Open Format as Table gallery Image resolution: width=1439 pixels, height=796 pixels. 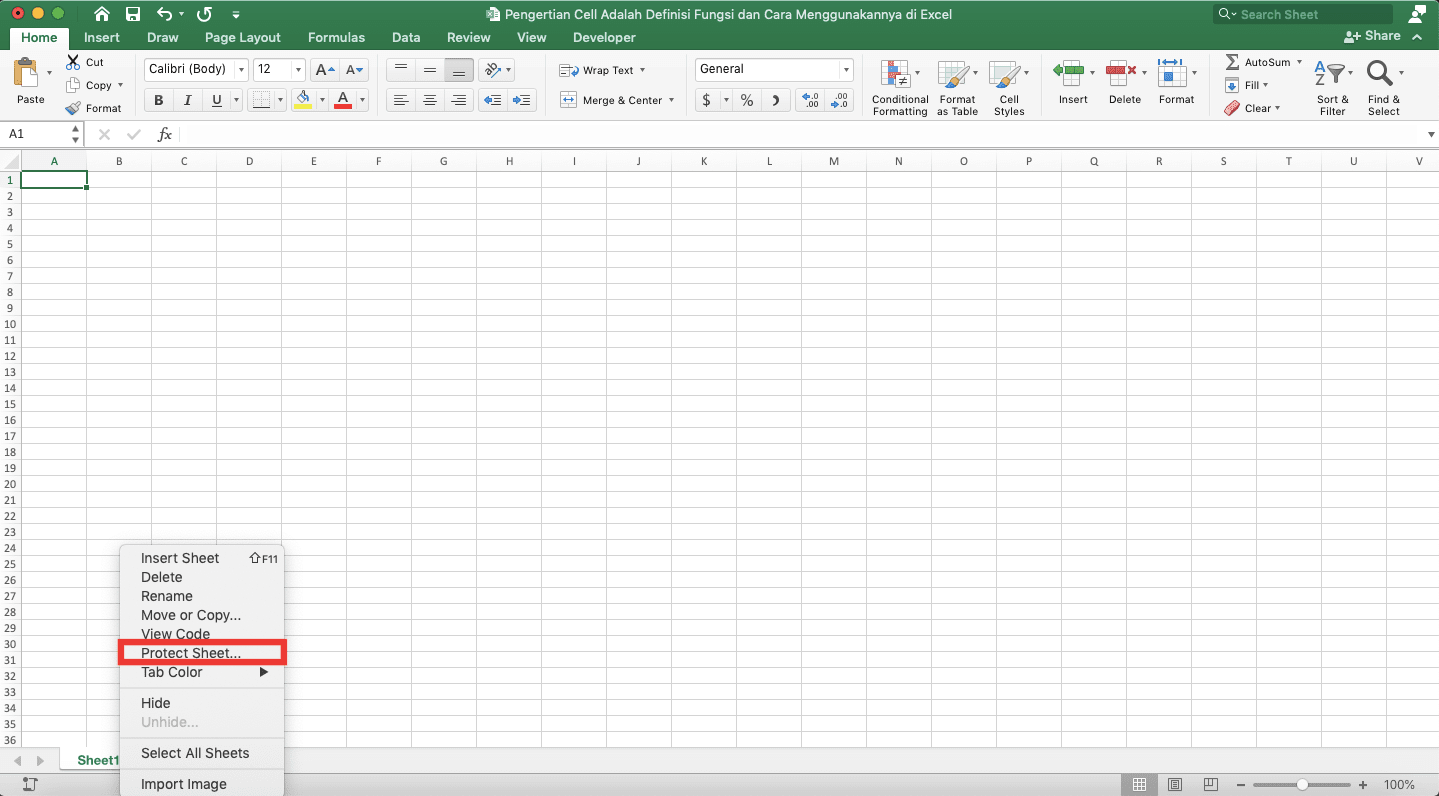pos(957,88)
